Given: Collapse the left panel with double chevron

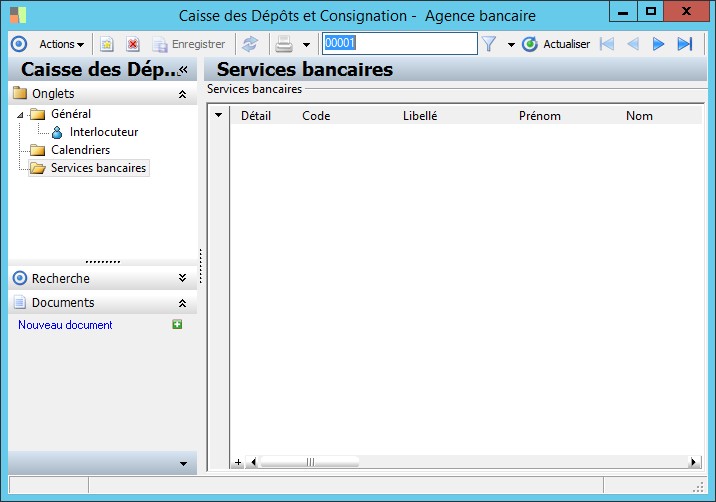Looking at the screenshot, I should (184, 69).
